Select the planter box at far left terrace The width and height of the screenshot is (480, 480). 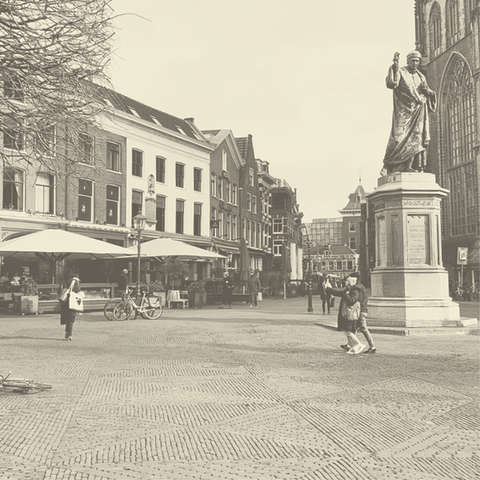click(26, 304)
